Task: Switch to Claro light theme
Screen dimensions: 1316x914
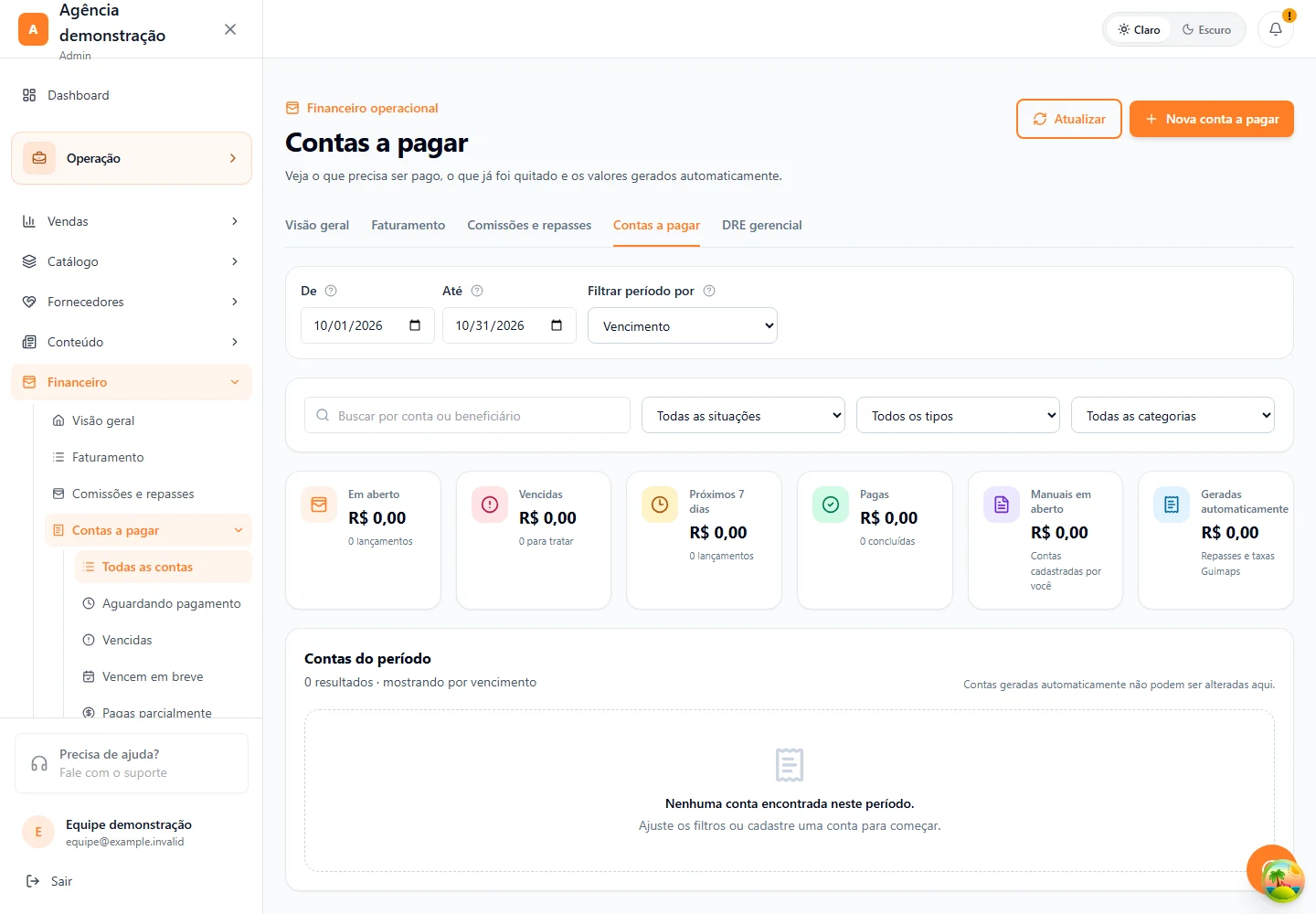Action: tap(1139, 29)
